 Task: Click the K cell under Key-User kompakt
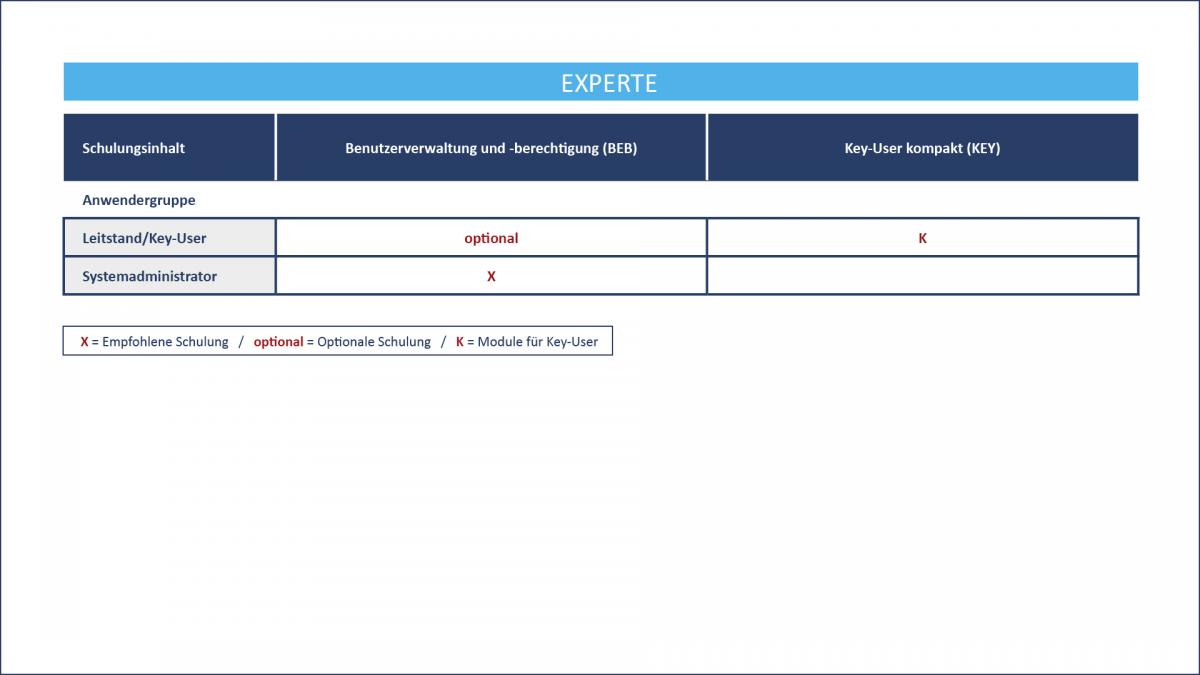coord(922,238)
